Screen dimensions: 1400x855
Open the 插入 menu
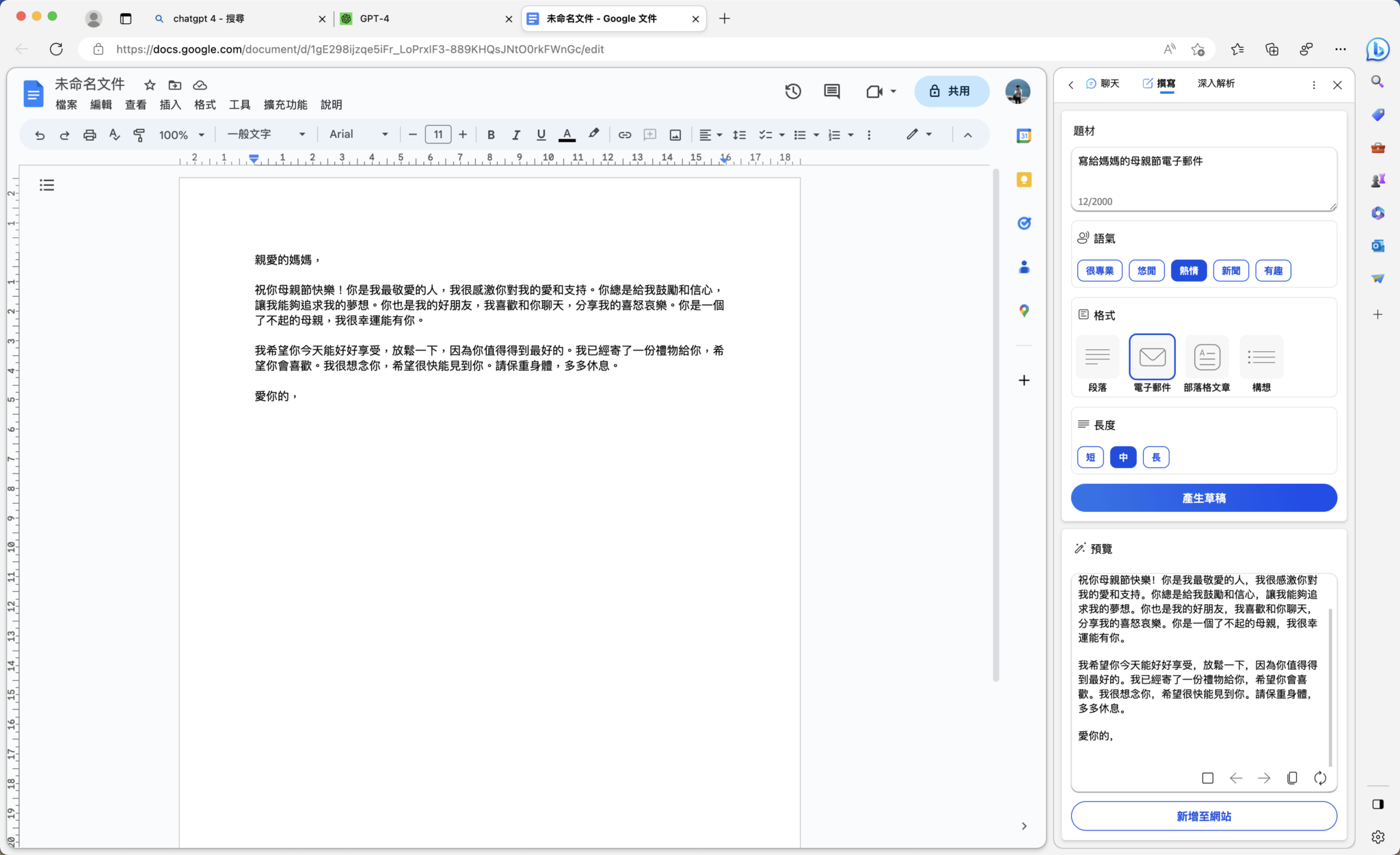point(170,105)
